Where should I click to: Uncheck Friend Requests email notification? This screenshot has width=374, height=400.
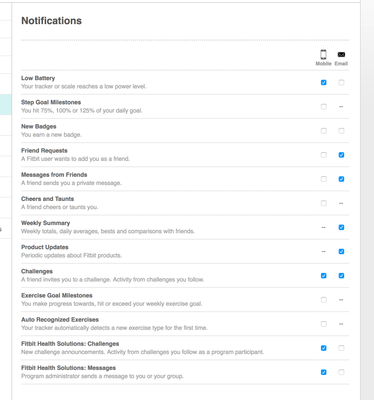click(x=341, y=155)
